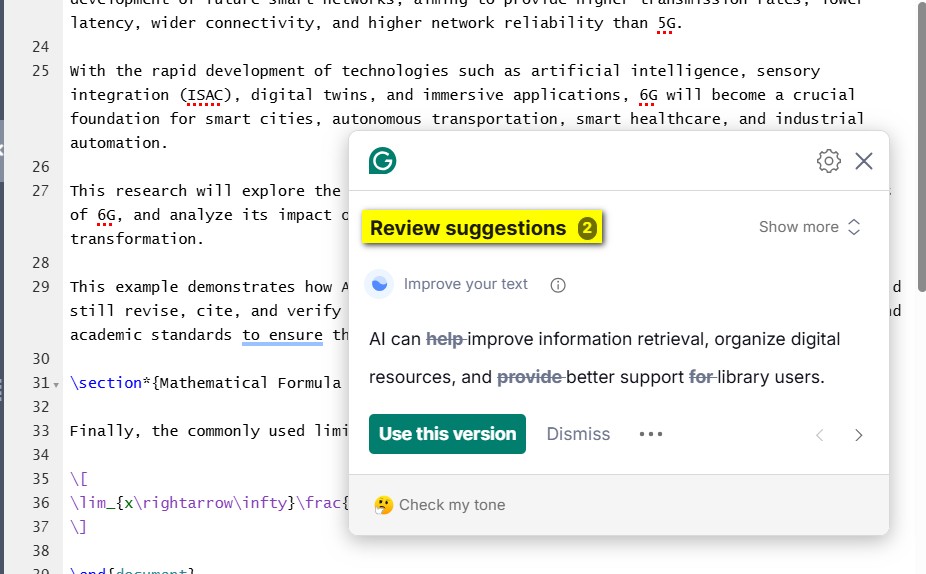Open info icon beside Improve your text
Viewport: 926px width, 574px height.
[558, 285]
